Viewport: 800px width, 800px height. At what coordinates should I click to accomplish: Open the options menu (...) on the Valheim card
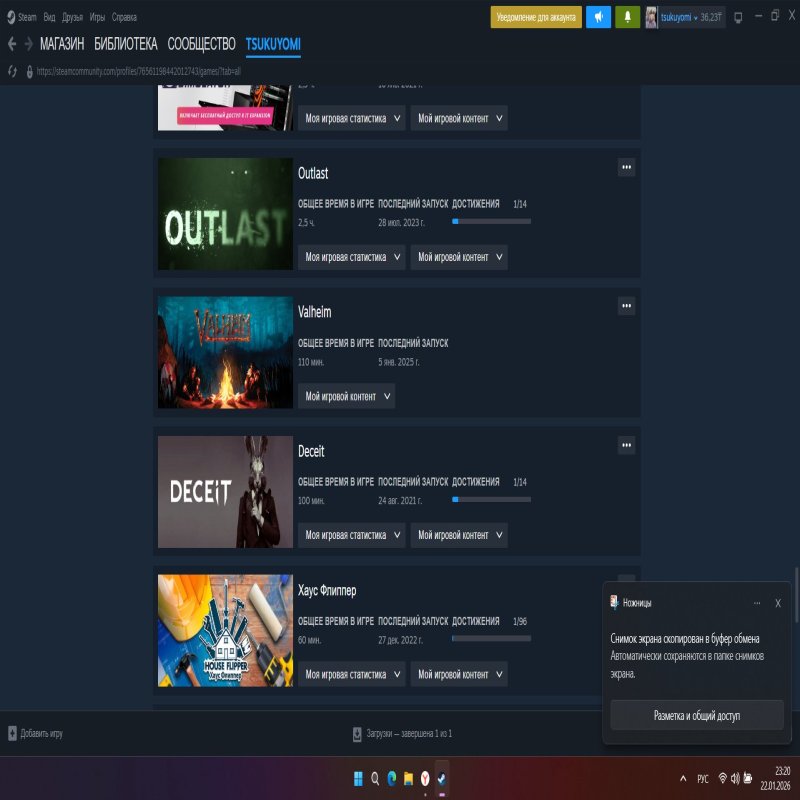coord(625,306)
